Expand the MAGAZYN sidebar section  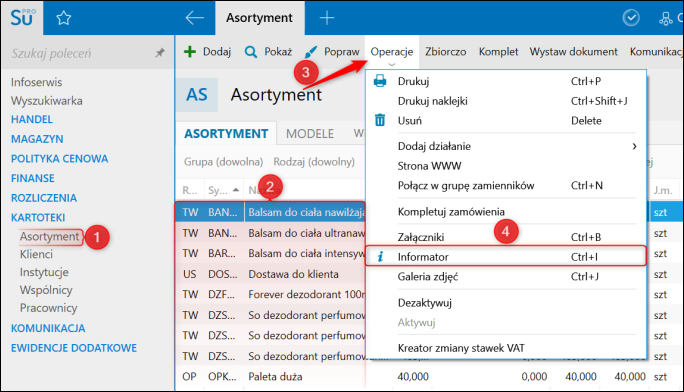click(37, 139)
